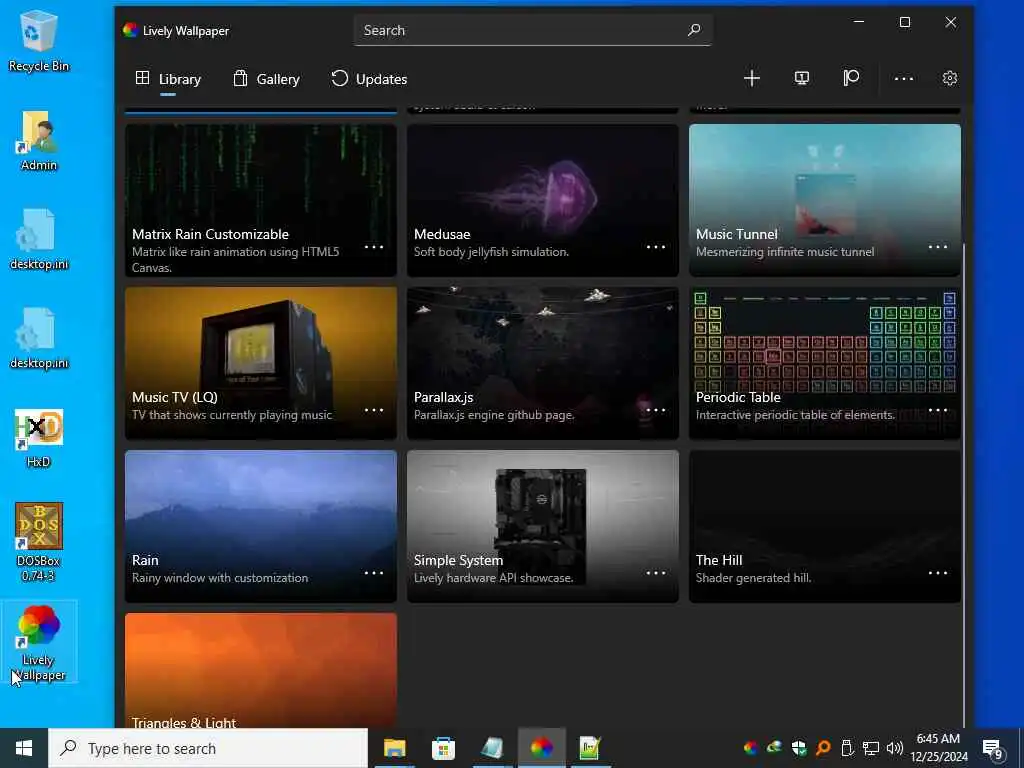Open options menu for Simple System
The height and width of the screenshot is (768, 1024).
pyautogui.click(x=656, y=573)
